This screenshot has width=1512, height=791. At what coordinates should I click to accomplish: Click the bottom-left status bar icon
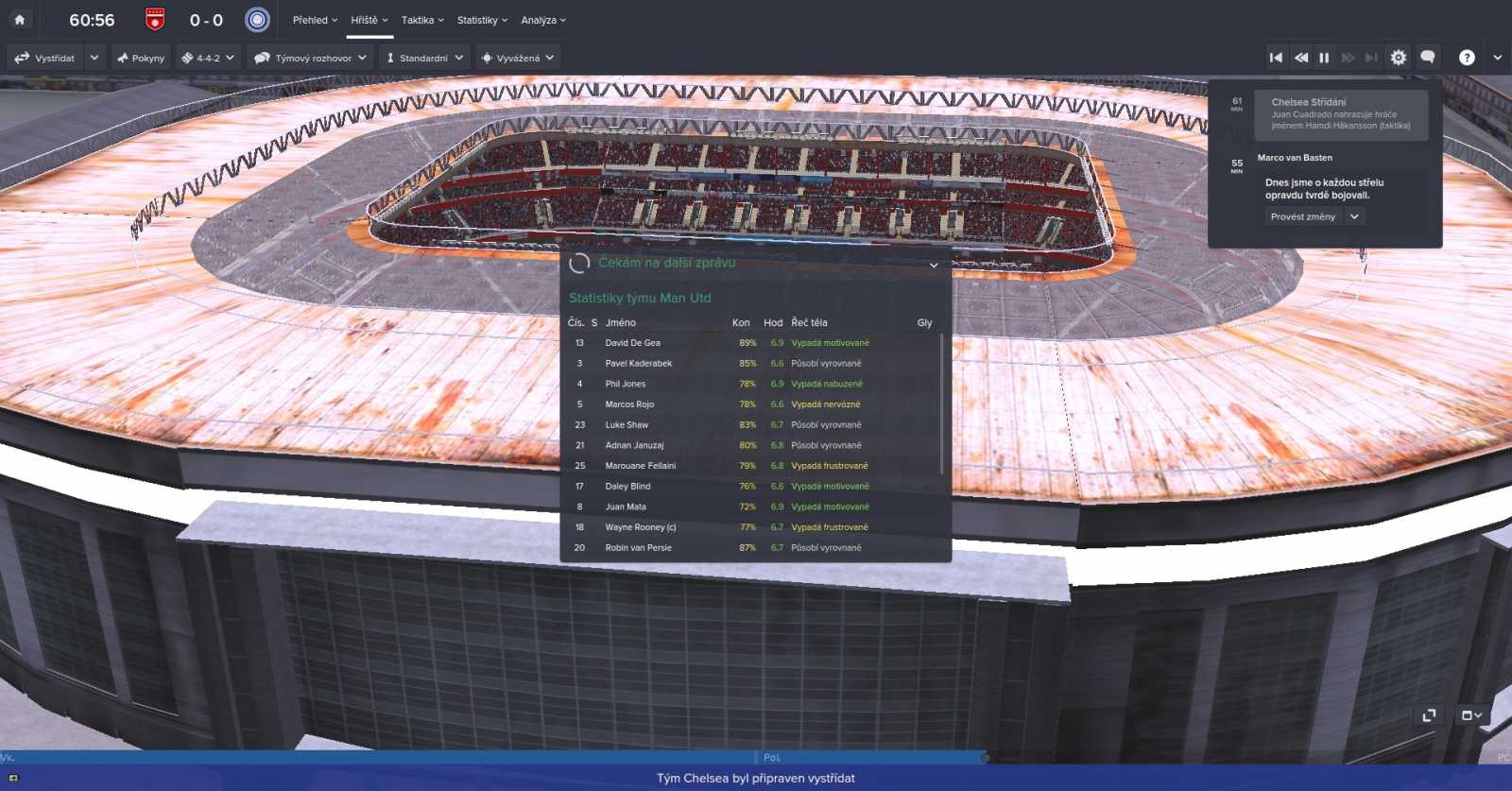[x=13, y=779]
